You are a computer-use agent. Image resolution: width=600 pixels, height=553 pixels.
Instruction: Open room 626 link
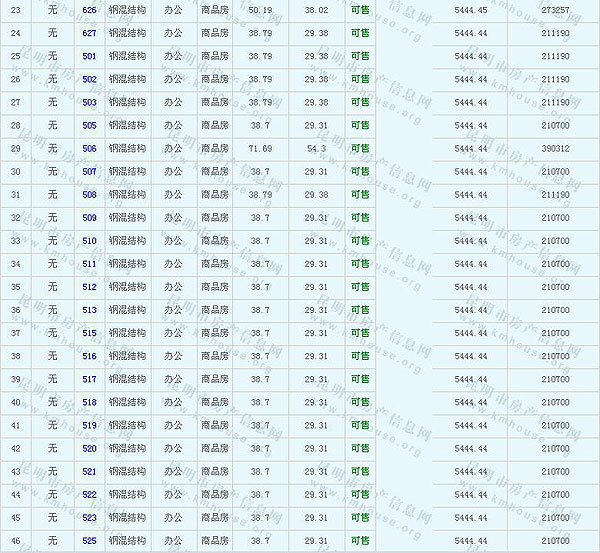(90, 10)
